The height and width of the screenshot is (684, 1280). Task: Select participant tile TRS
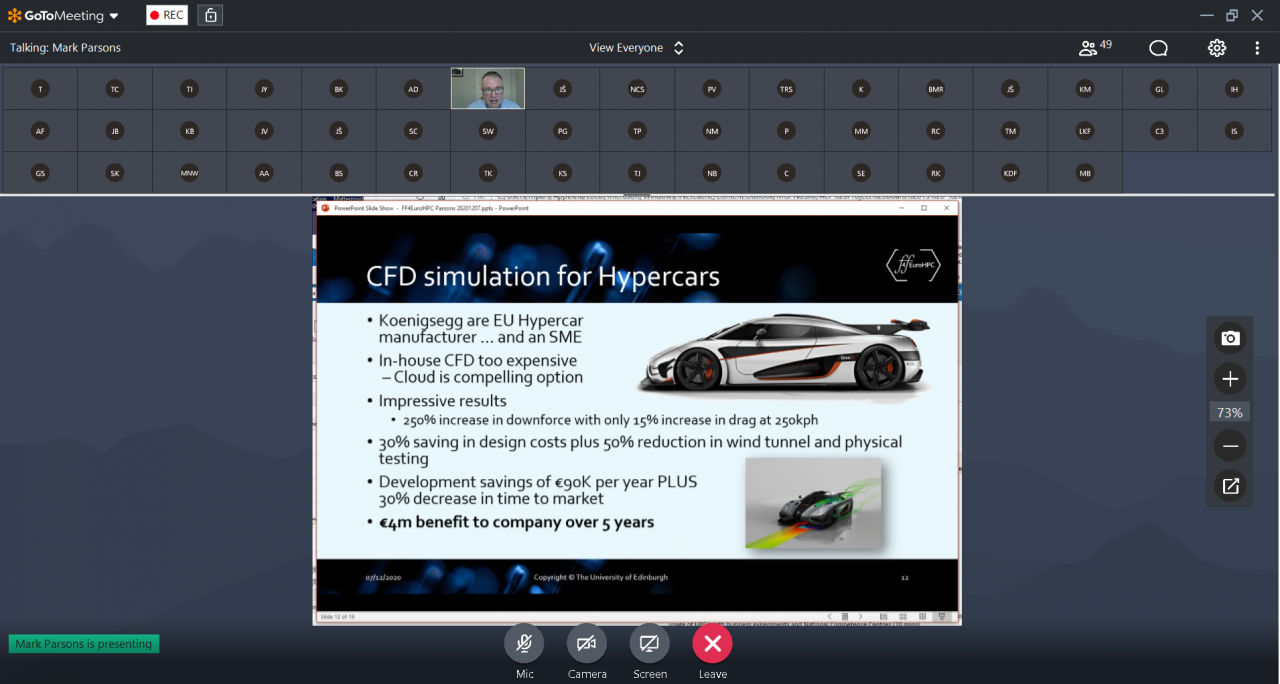(x=786, y=89)
